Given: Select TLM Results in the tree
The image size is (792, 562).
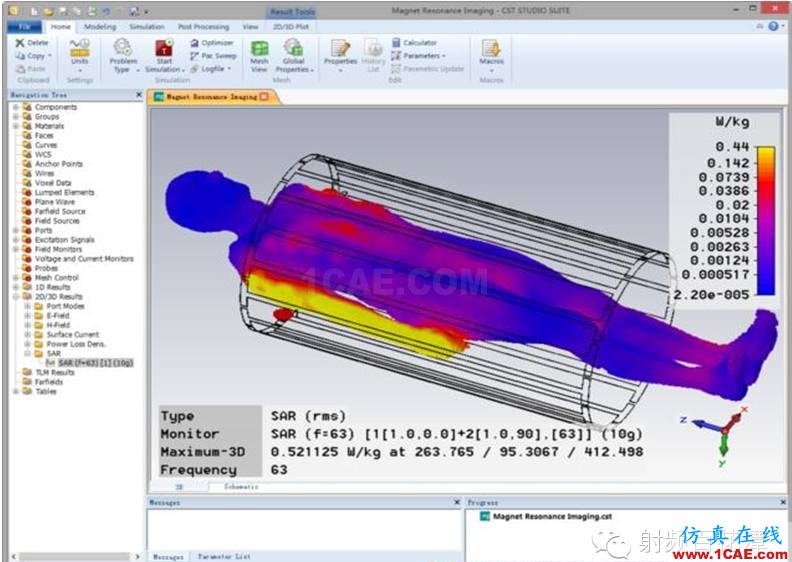Looking at the screenshot, I should (48, 373).
